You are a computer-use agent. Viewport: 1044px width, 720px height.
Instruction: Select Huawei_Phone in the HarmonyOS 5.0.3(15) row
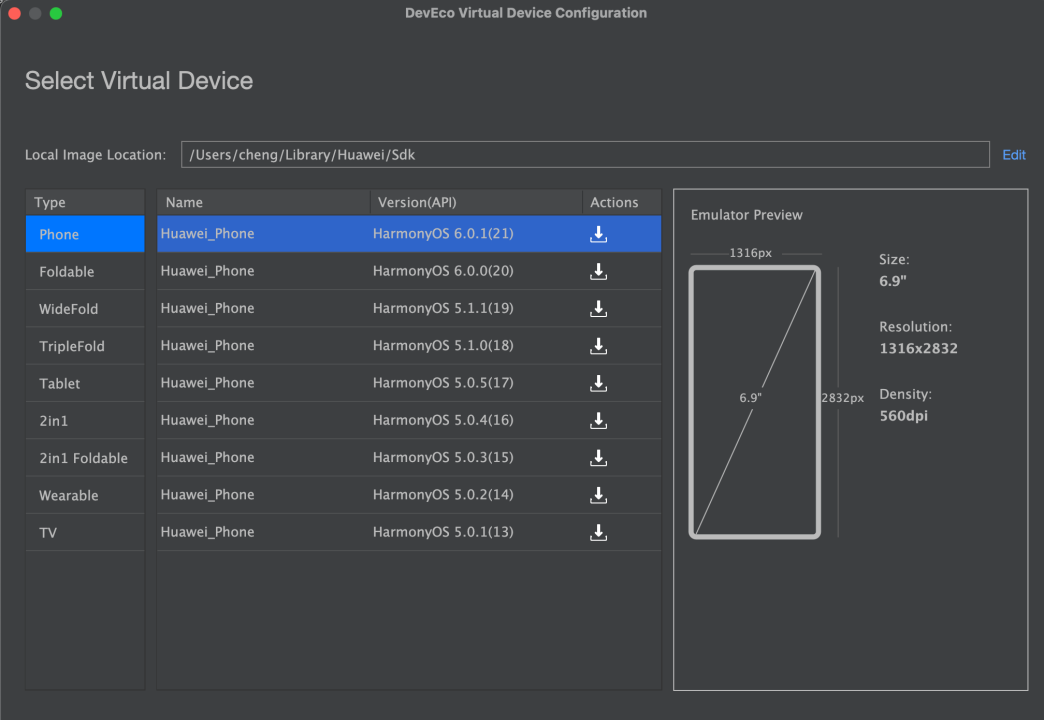[207, 458]
